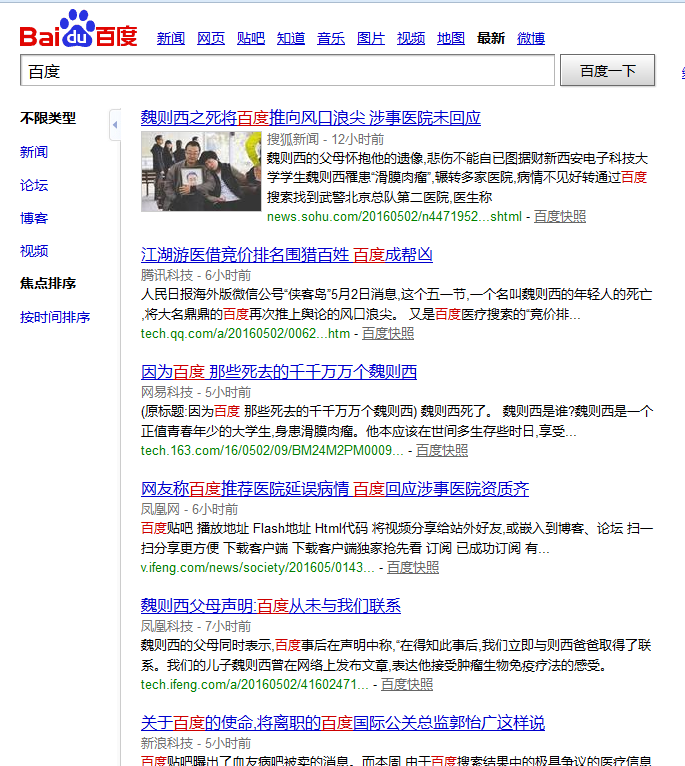This screenshot has height=766, width=685.
Task: Open the 新闻 tab in top navigation
Action: click(x=171, y=38)
